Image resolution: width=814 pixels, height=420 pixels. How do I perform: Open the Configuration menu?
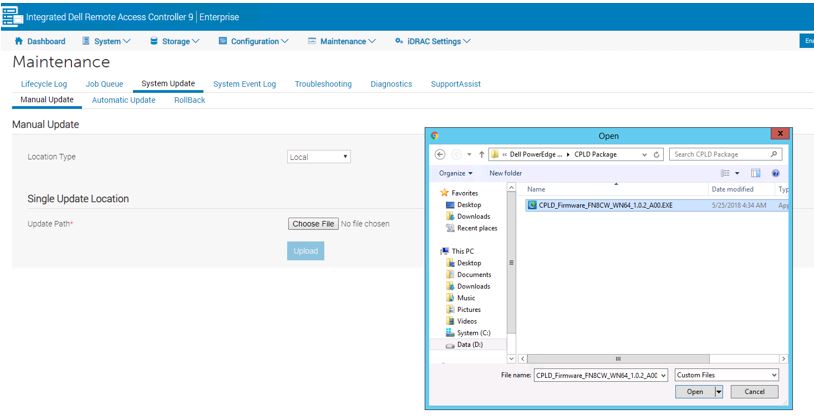pos(253,41)
